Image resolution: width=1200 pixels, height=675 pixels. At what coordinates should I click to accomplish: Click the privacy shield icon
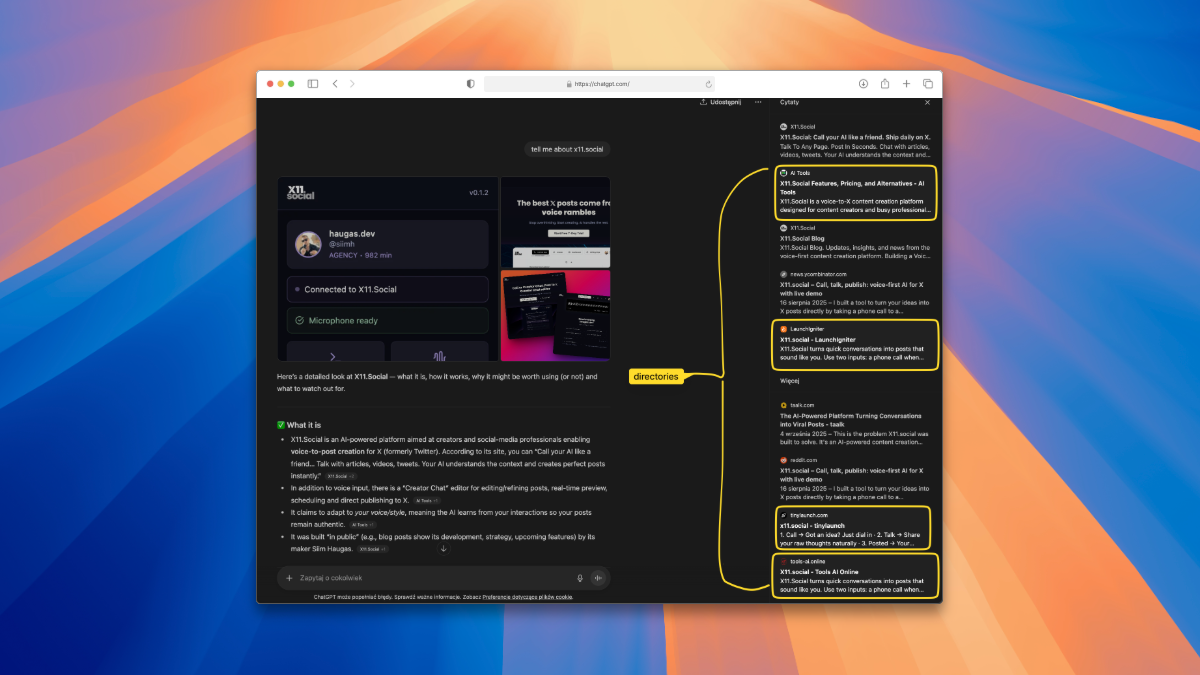click(x=471, y=84)
